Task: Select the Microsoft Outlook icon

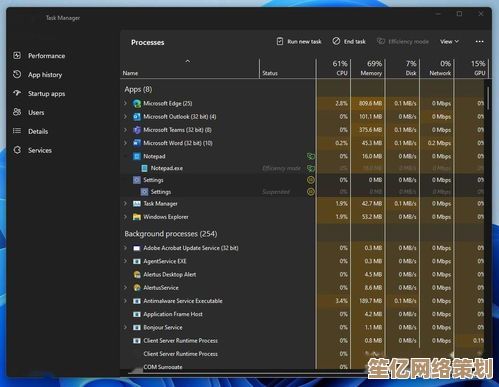Action: pyautogui.click(x=137, y=117)
